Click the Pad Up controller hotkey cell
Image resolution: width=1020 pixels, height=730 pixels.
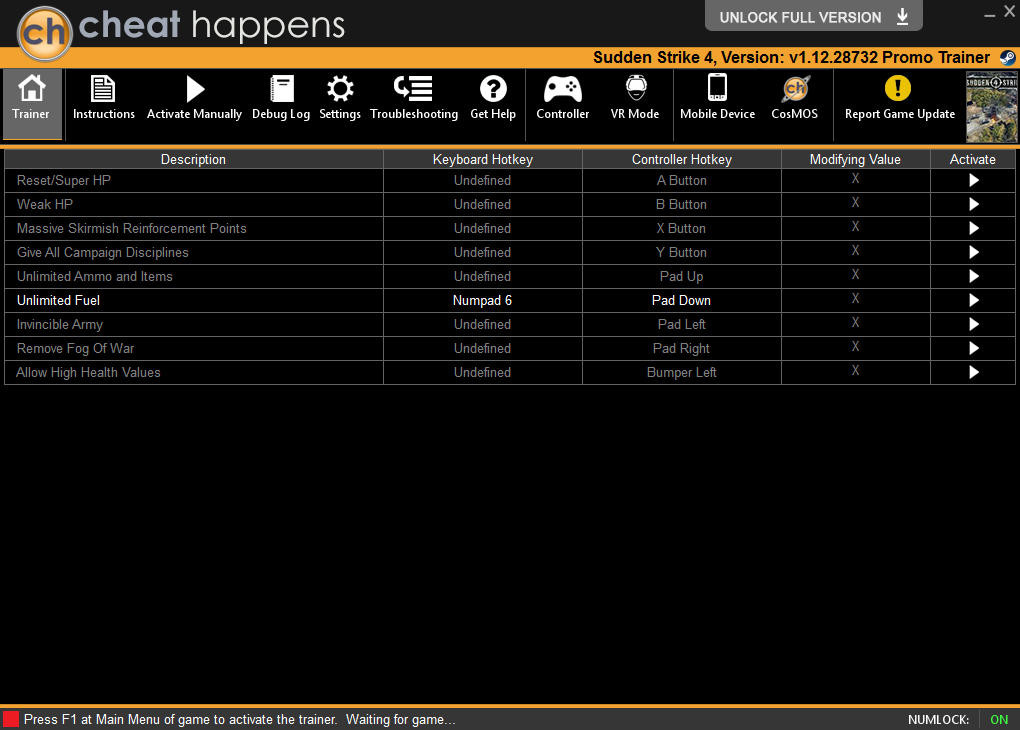click(682, 277)
